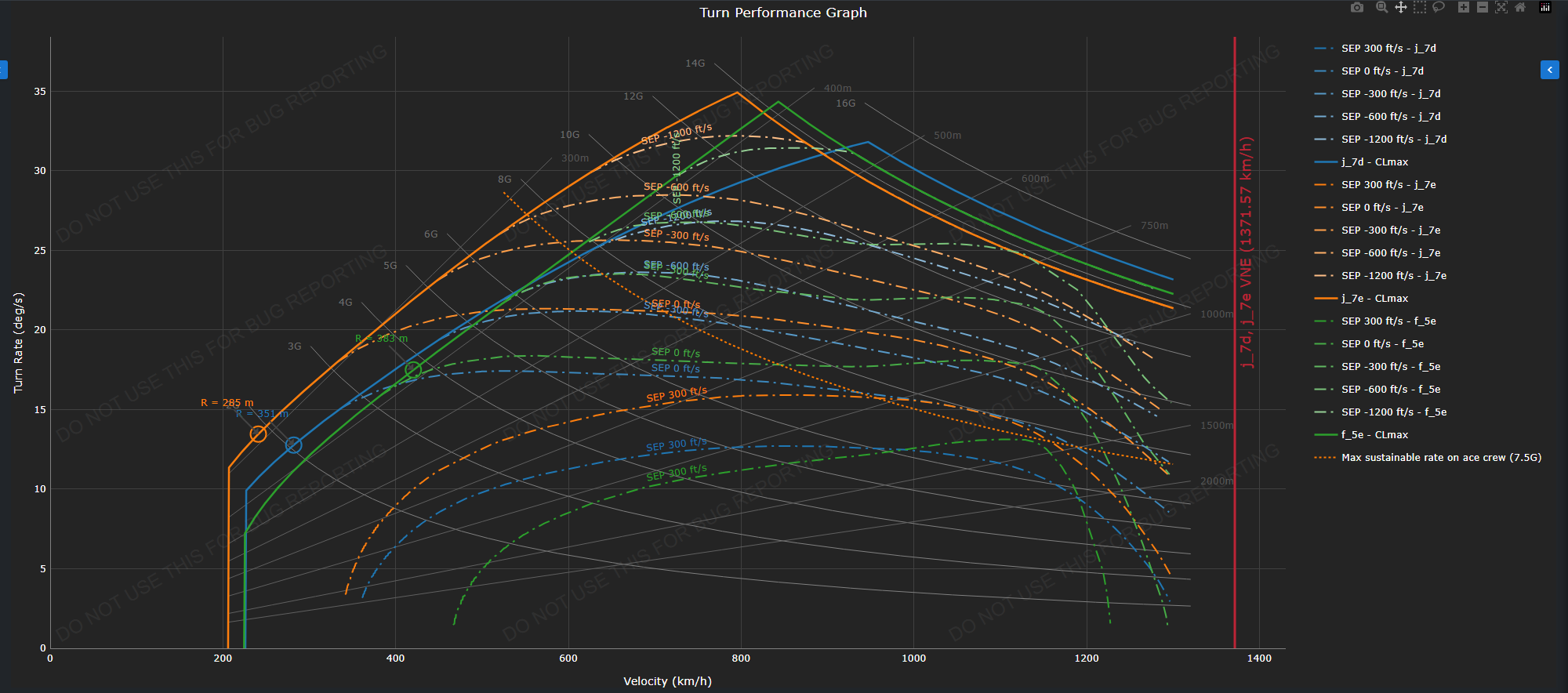Collapse right panel with blue chevron

tap(1549, 70)
